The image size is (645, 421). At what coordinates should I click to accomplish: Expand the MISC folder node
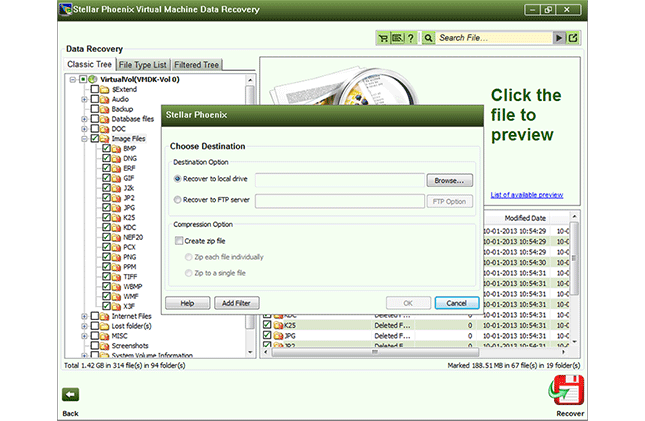click(84, 336)
